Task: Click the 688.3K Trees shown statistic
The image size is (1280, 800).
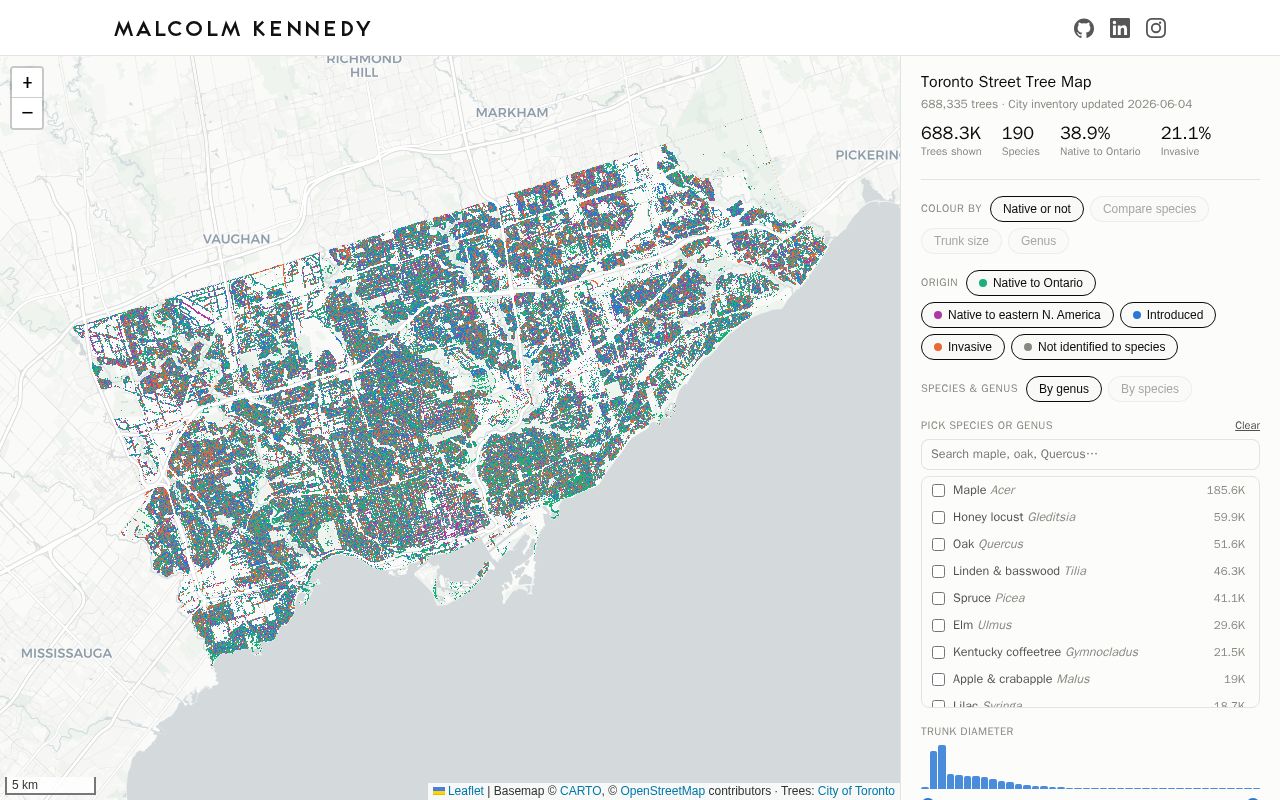Action: coord(951,140)
